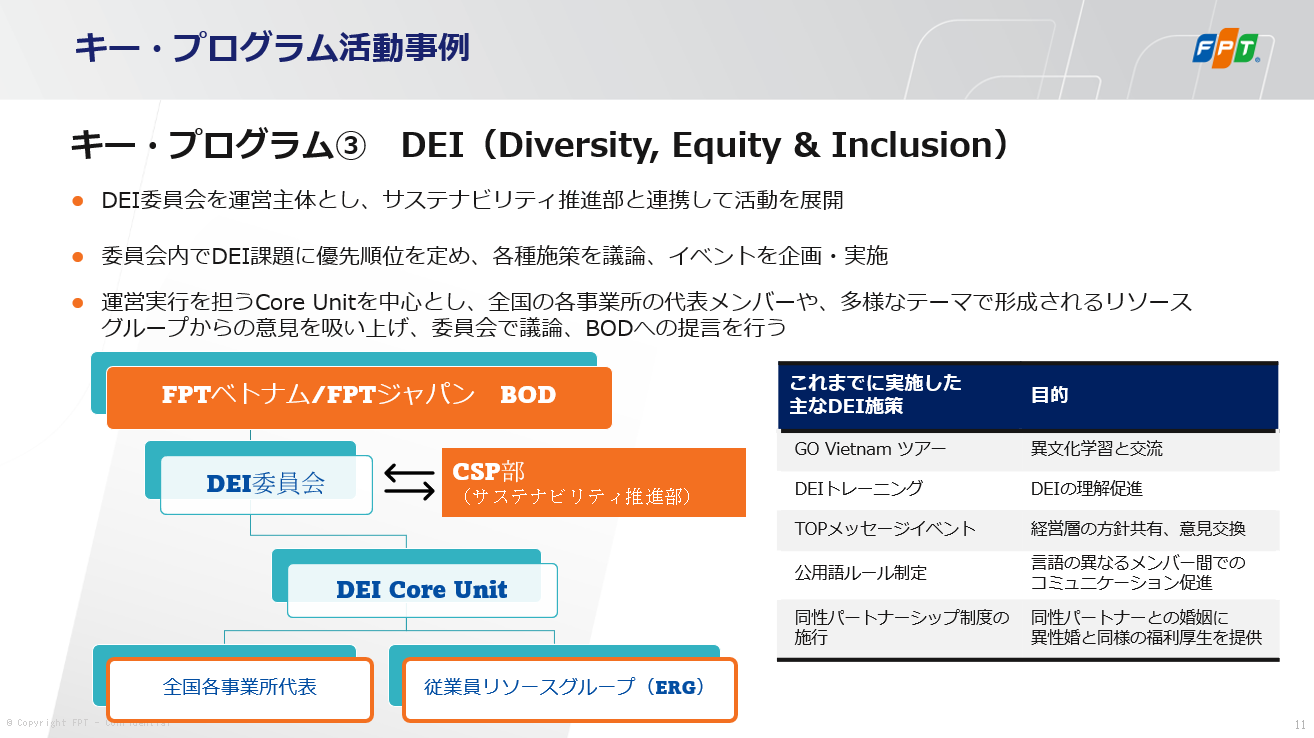Select the DEI Core Unit box

tap(422, 590)
